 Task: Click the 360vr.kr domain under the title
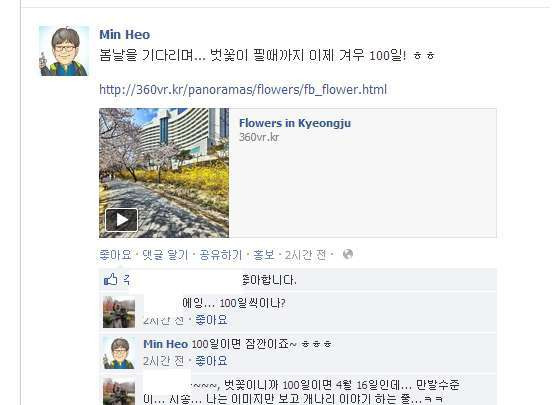click(x=259, y=137)
